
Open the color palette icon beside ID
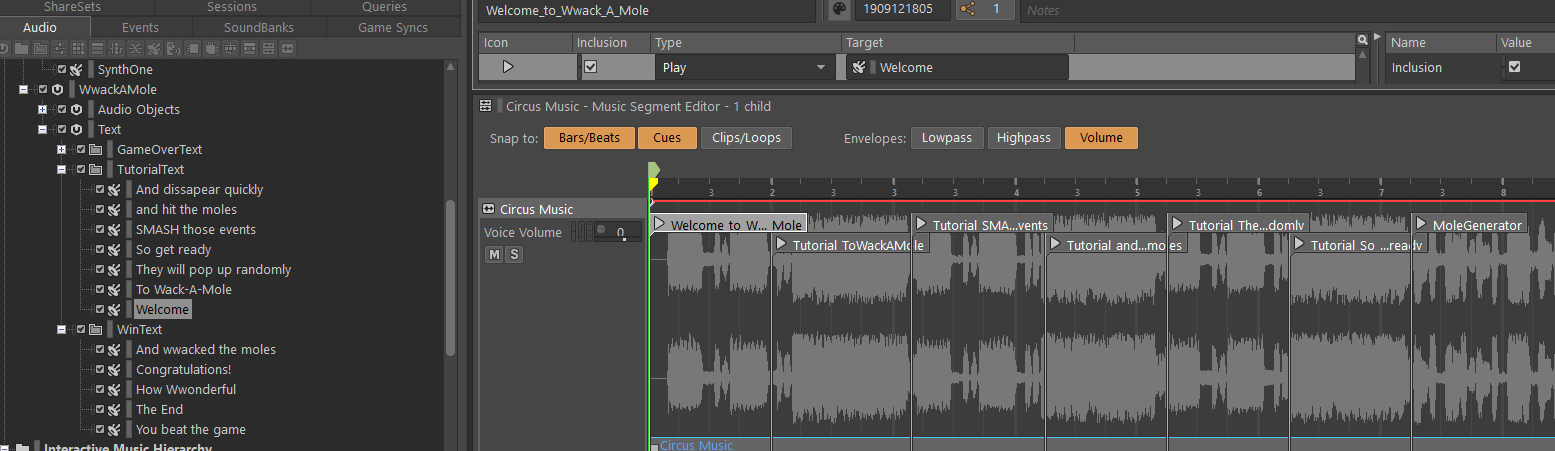pos(839,9)
